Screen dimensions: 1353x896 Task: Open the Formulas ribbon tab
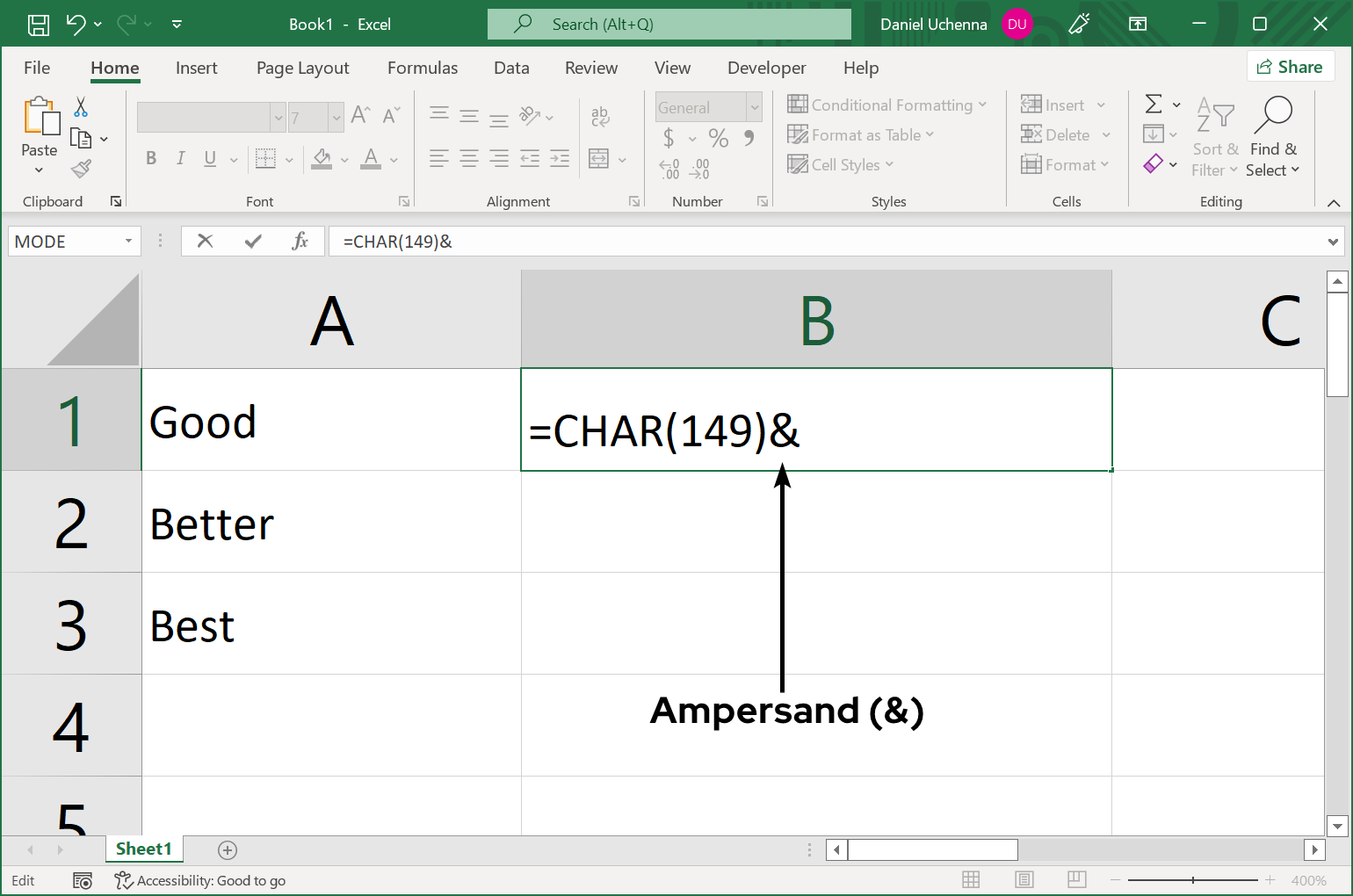422,68
